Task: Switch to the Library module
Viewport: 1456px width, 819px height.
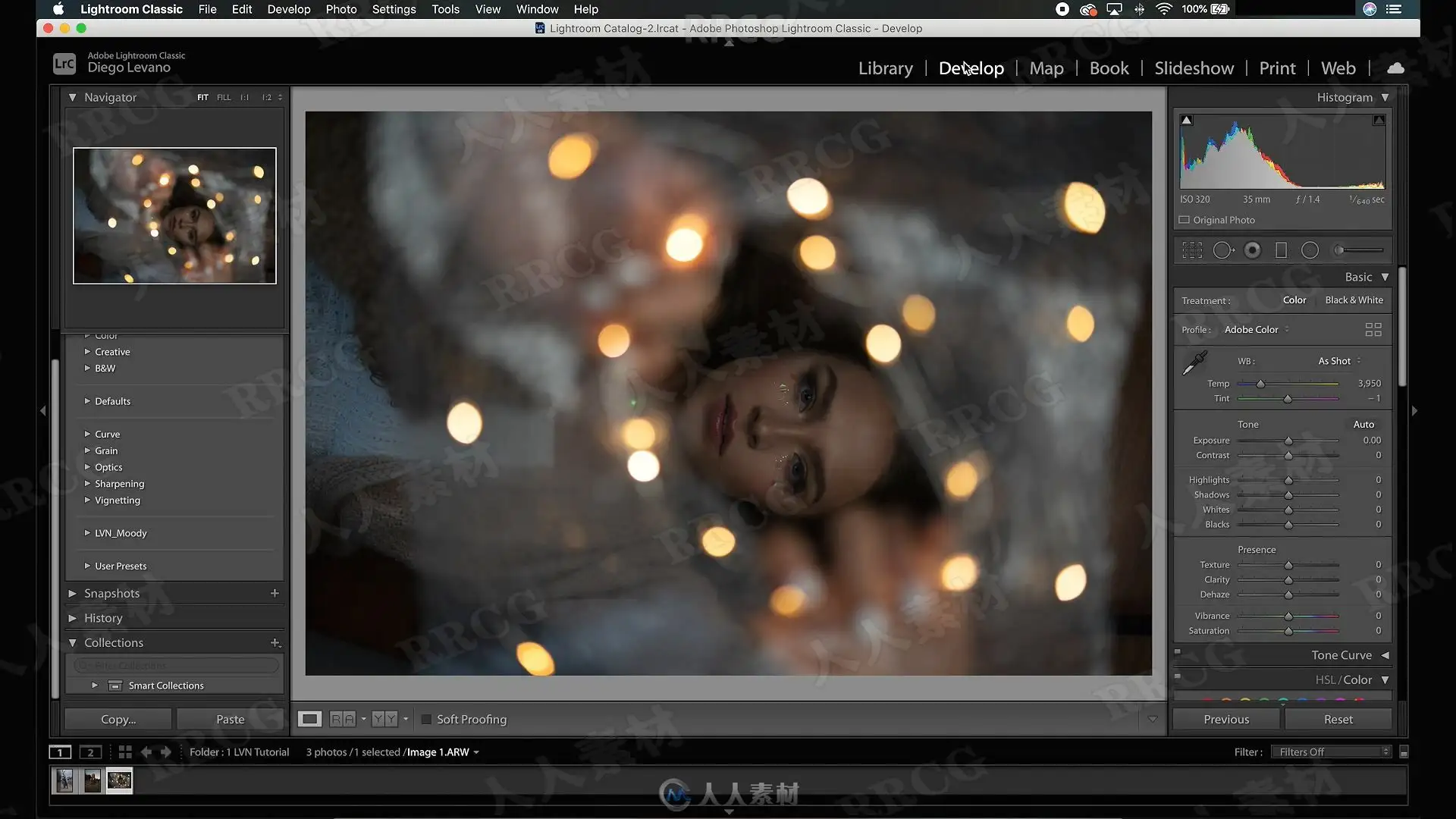Action: pos(885,68)
